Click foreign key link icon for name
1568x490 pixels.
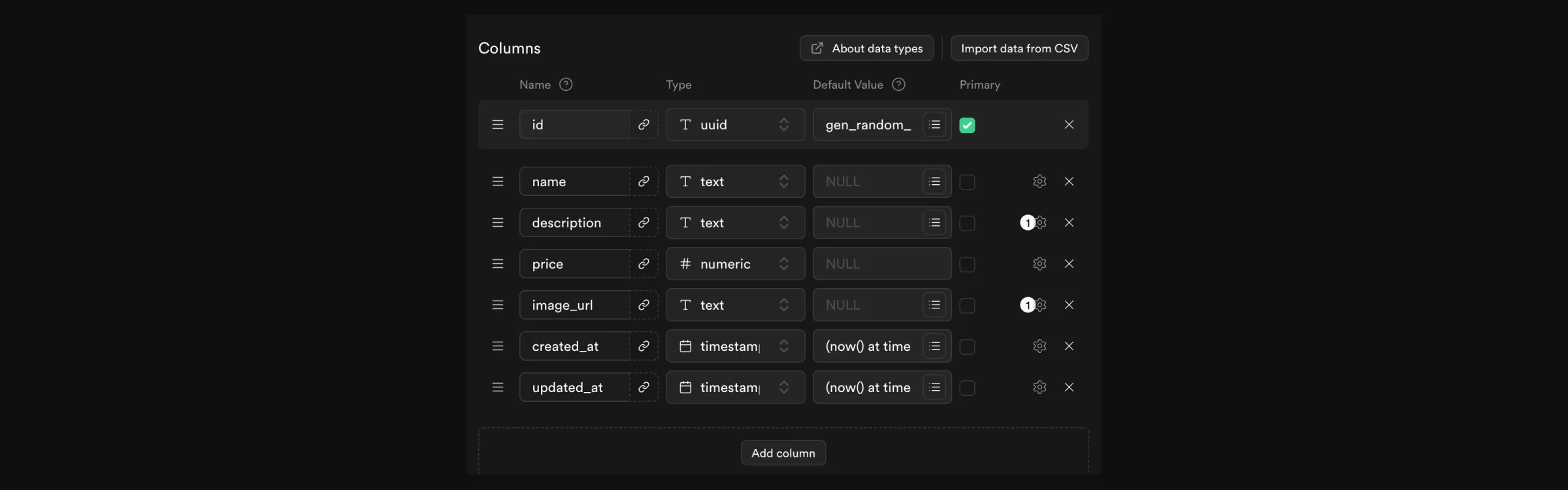coord(644,182)
